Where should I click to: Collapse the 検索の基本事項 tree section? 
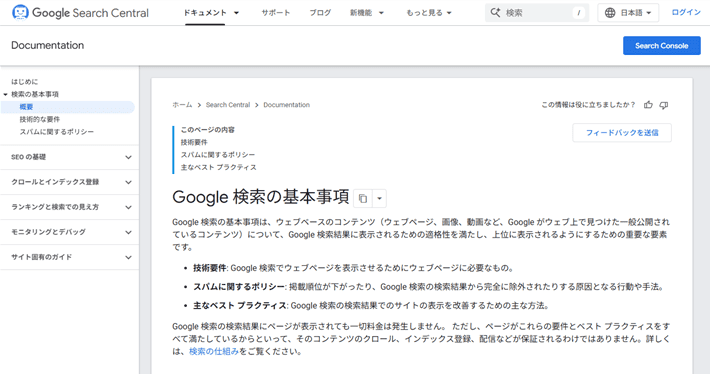click(5, 94)
